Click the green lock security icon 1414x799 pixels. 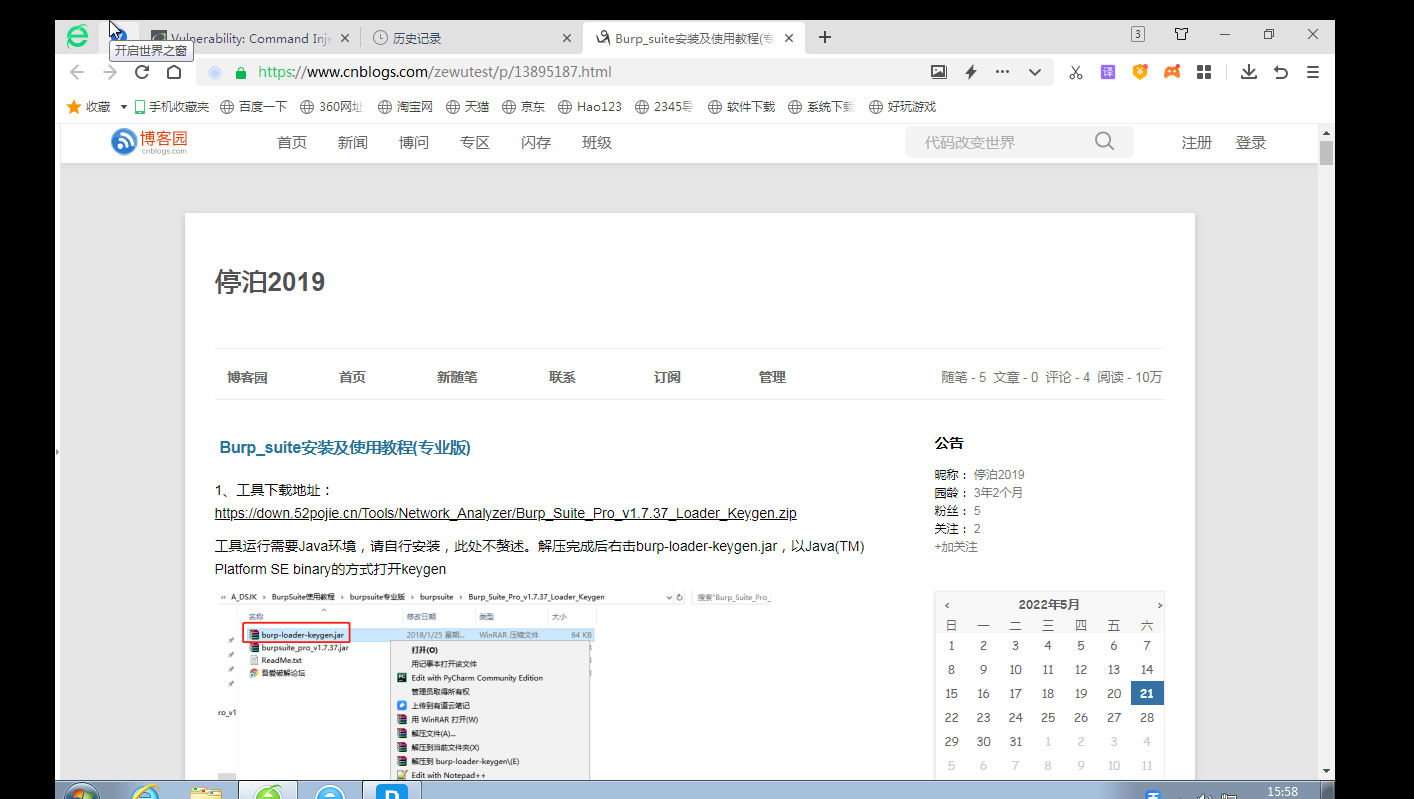(240, 72)
